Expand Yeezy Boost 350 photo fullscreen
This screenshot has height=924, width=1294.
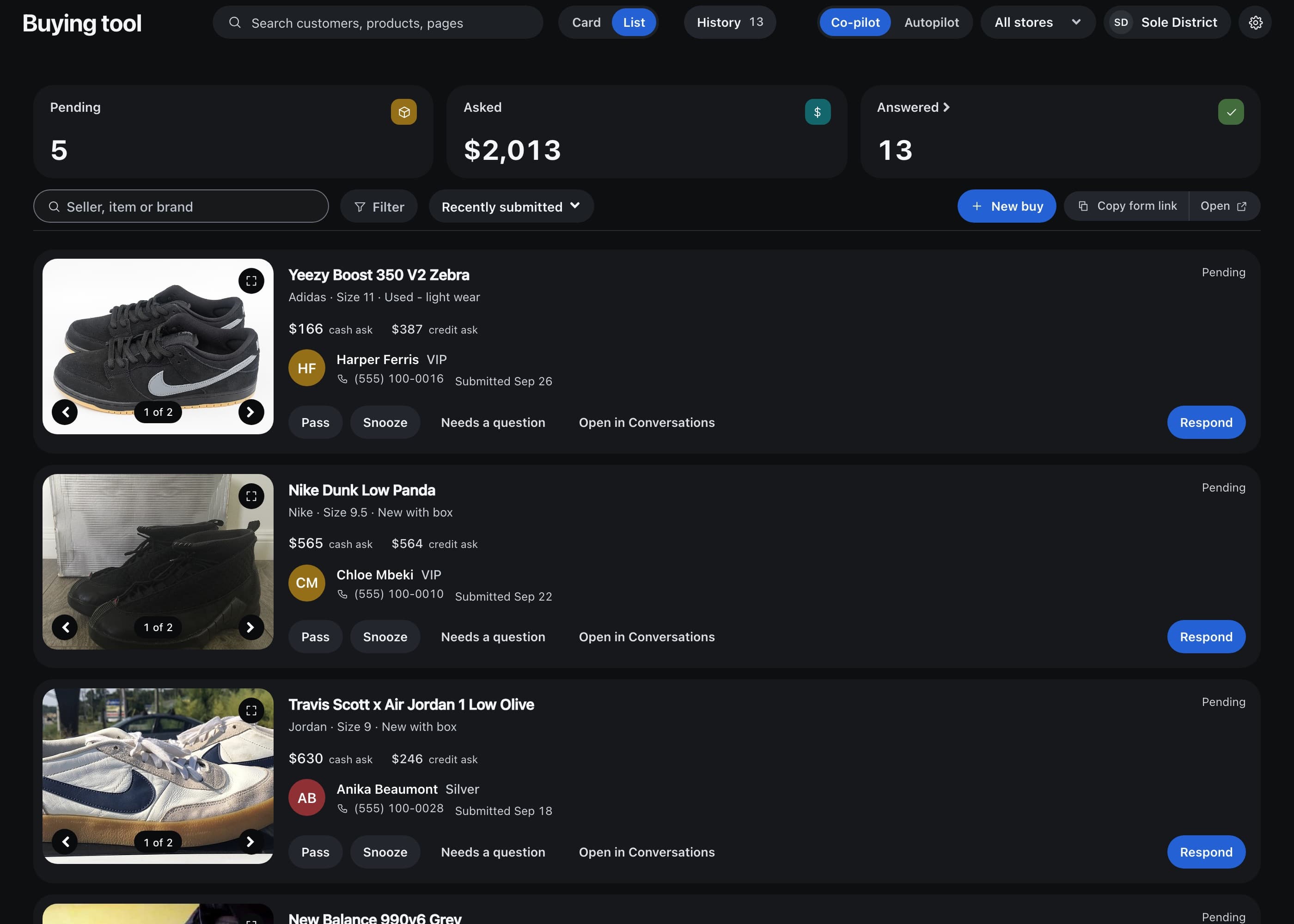click(x=251, y=281)
